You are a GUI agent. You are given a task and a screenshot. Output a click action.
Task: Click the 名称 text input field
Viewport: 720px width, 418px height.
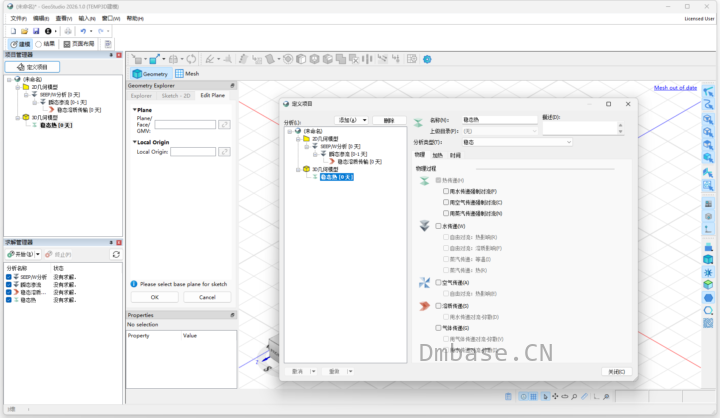(x=500, y=120)
